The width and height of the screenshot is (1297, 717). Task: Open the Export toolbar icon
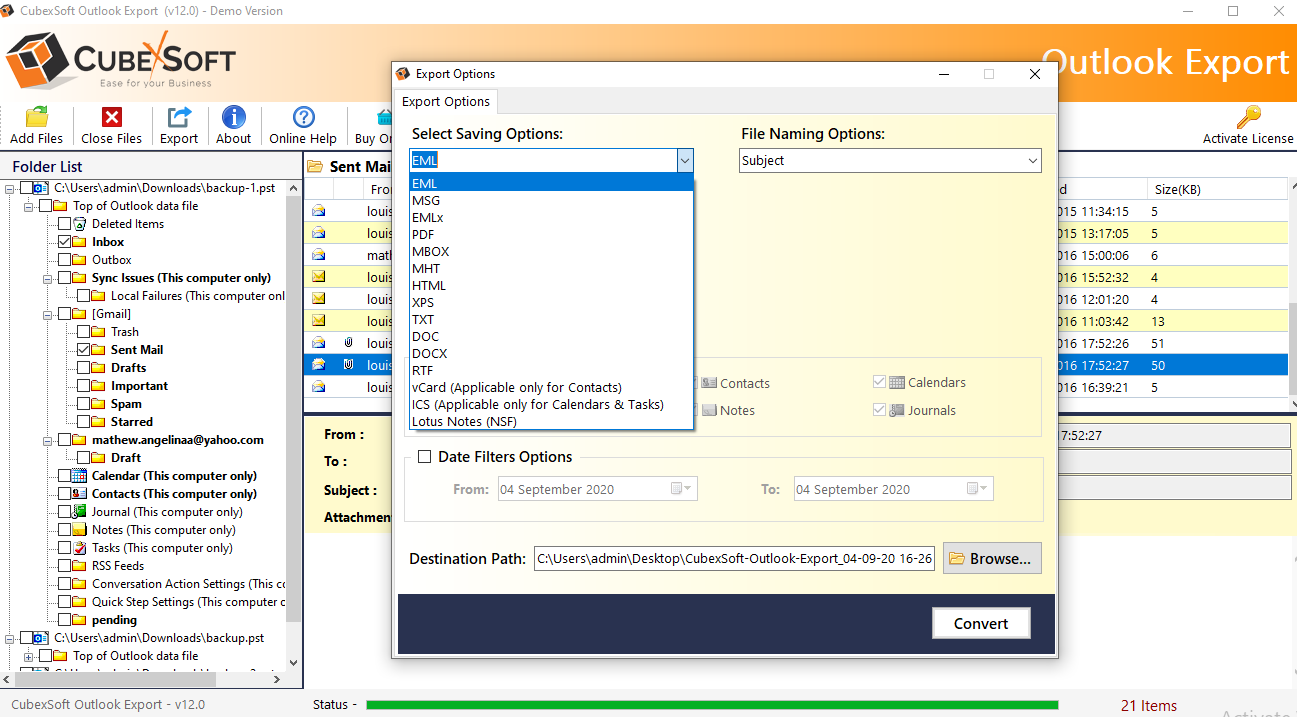[179, 118]
